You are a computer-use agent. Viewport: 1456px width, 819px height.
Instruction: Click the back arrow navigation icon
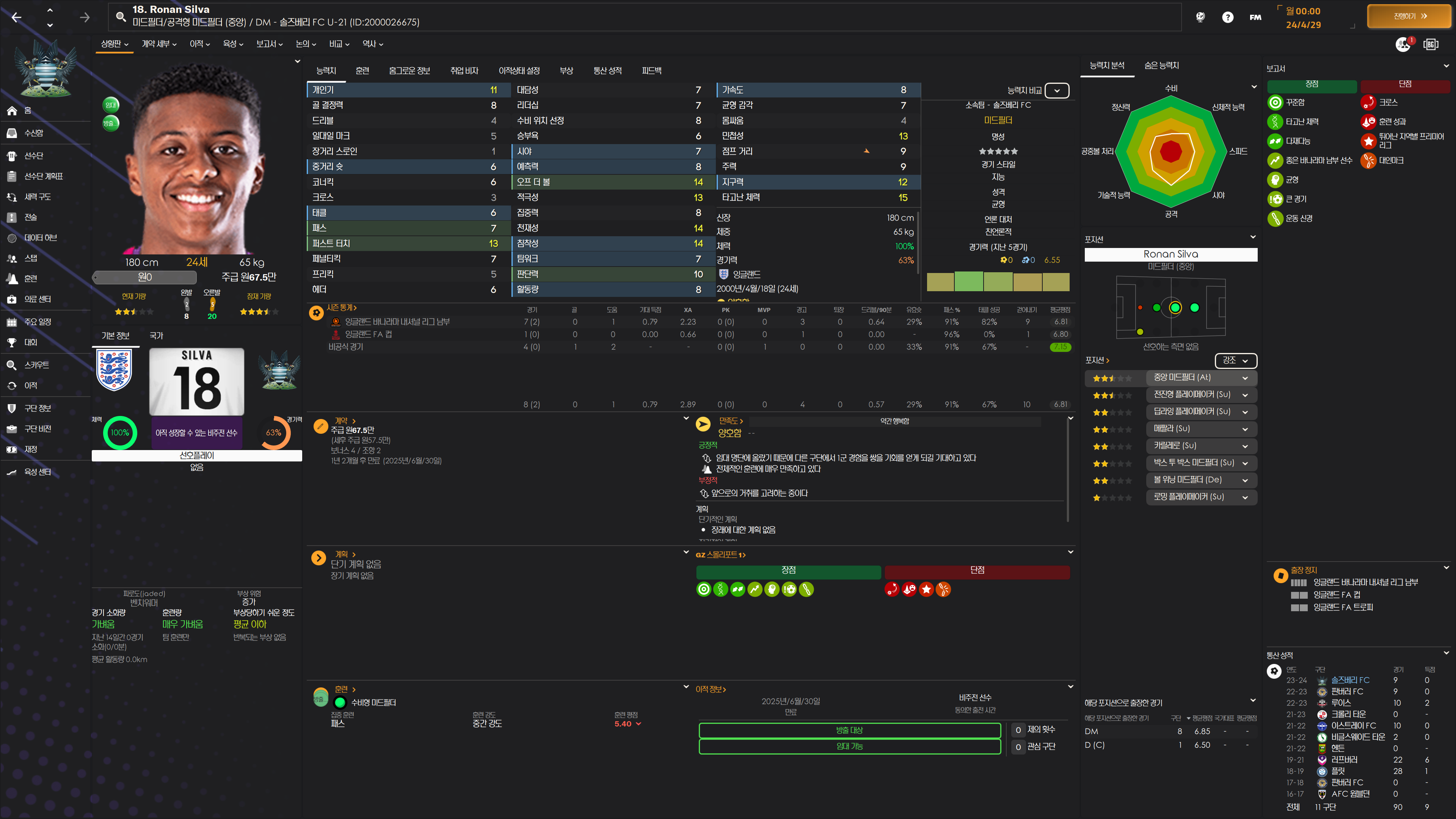[16, 17]
